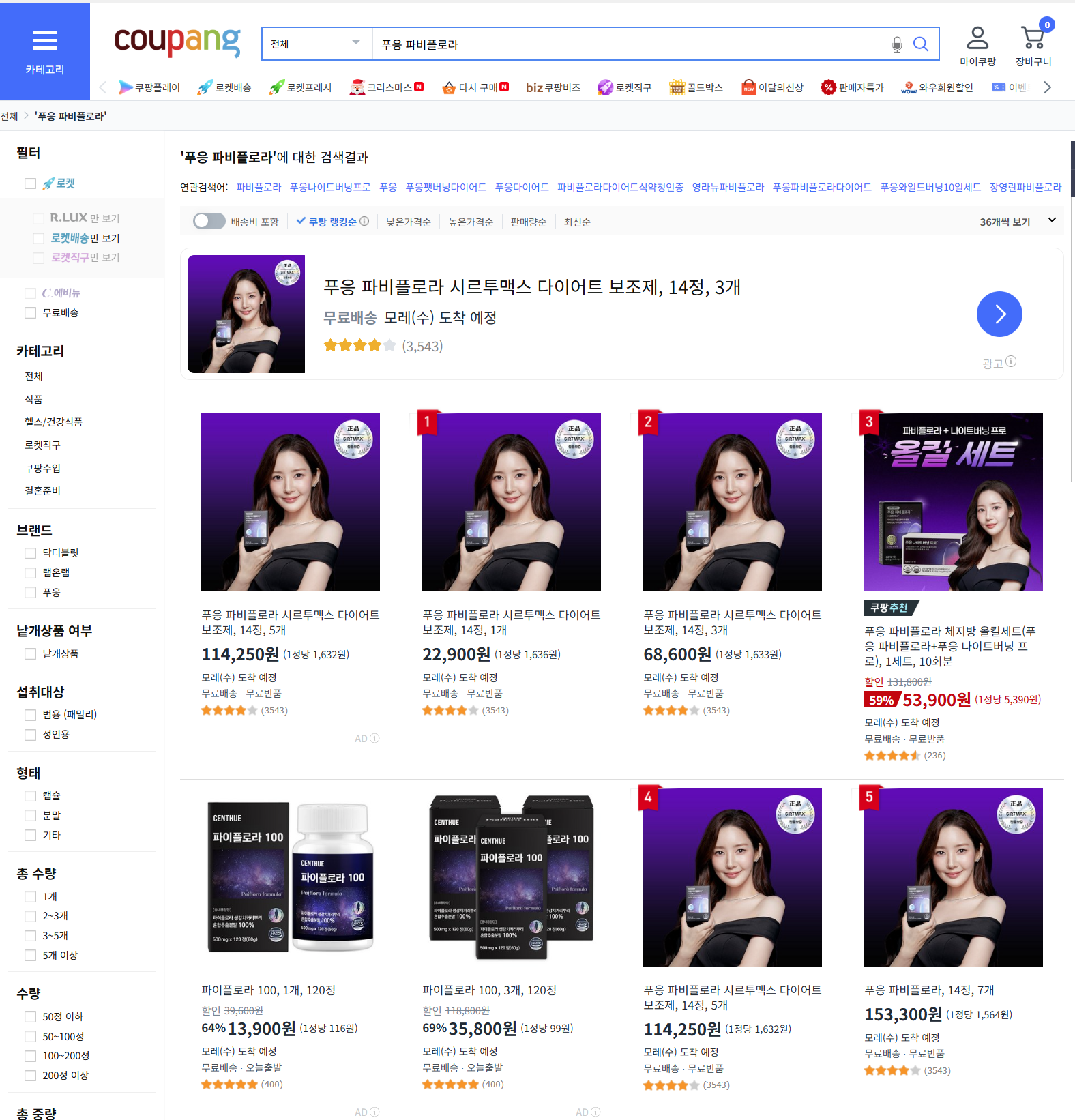Select 식품 category
The height and width of the screenshot is (1120, 1075).
click(x=33, y=399)
